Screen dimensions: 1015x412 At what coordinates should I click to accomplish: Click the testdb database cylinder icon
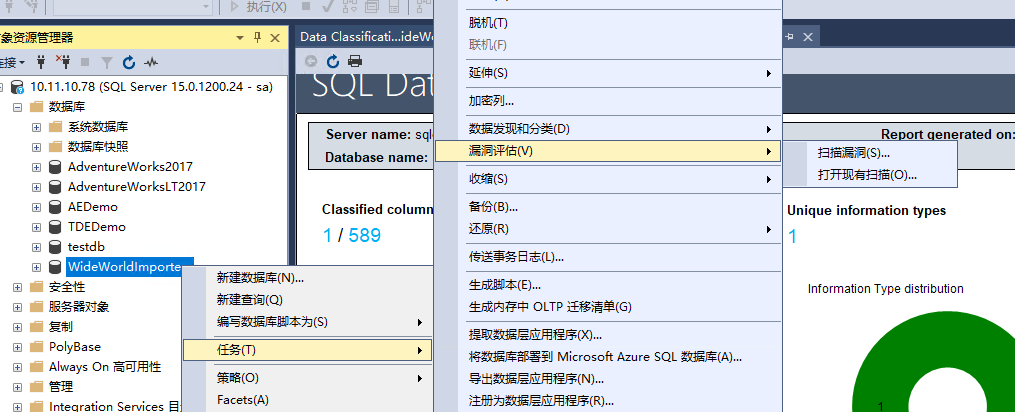pos(55,247)
